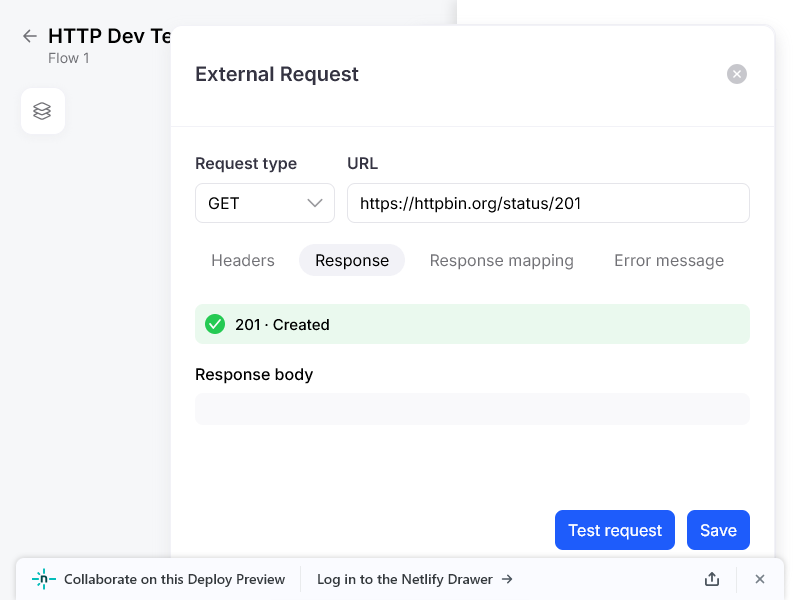Click the green checkmark status icon
Screen dimensions: 800x600
(214, 324)
